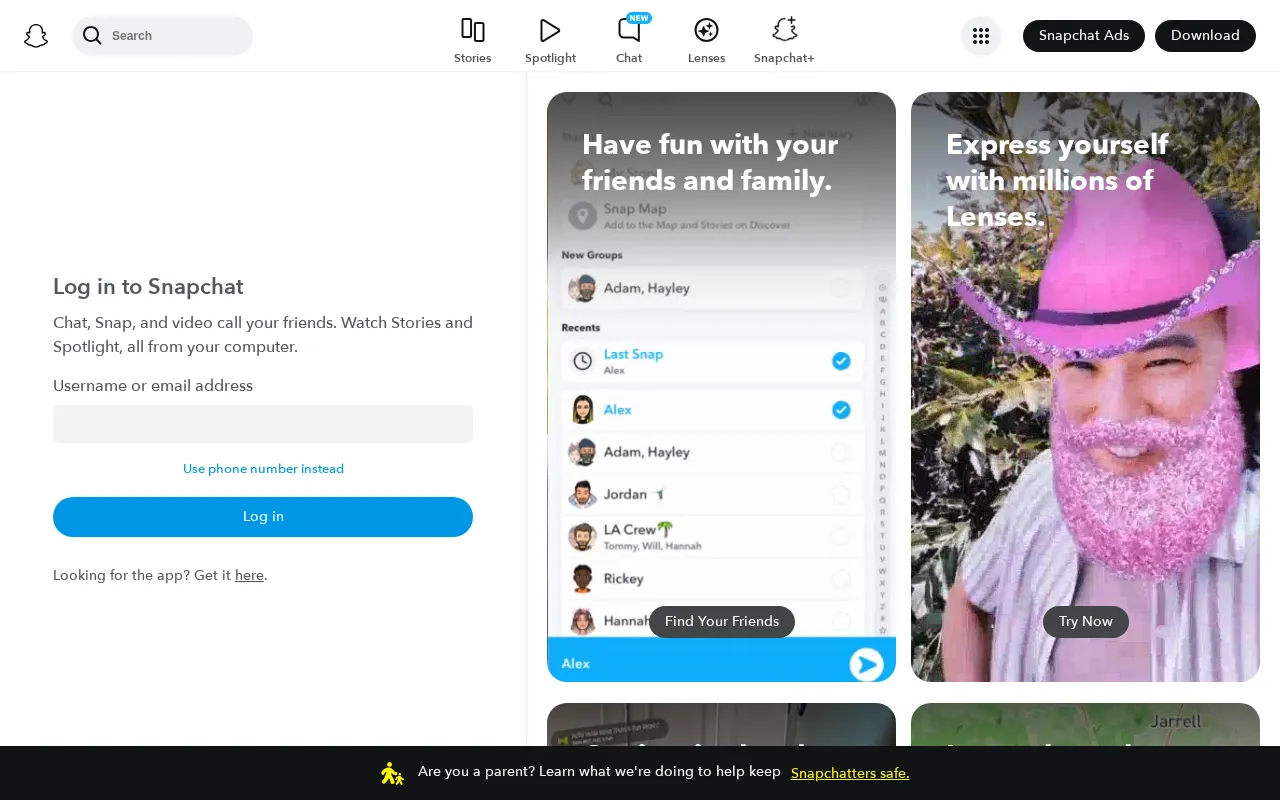The height and width of the screenshot is (800, 1280).
Task: Follow the 'here' app link
Action: (249, 575)
